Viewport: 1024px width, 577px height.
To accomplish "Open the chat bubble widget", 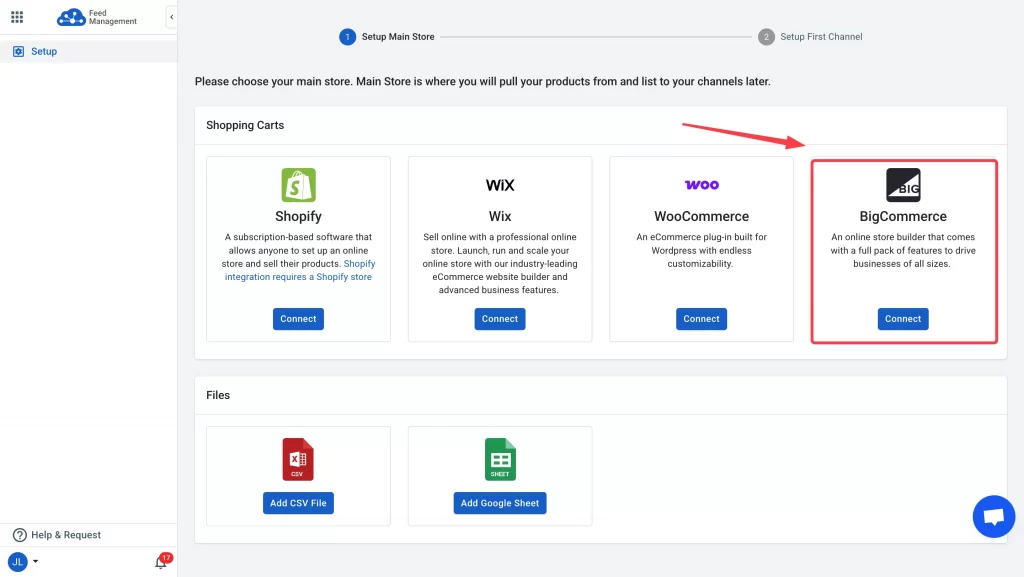I will pos(993,516).
